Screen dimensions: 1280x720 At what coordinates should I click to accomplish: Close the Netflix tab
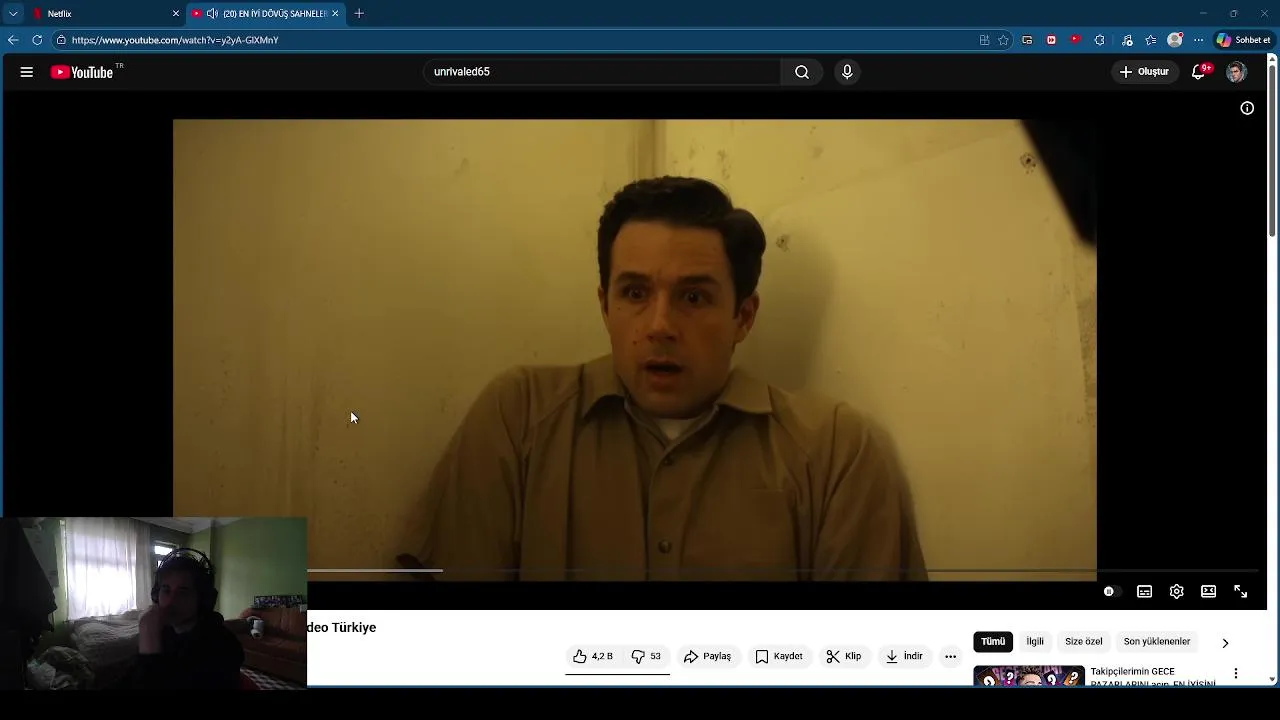[x=176, y=14]
